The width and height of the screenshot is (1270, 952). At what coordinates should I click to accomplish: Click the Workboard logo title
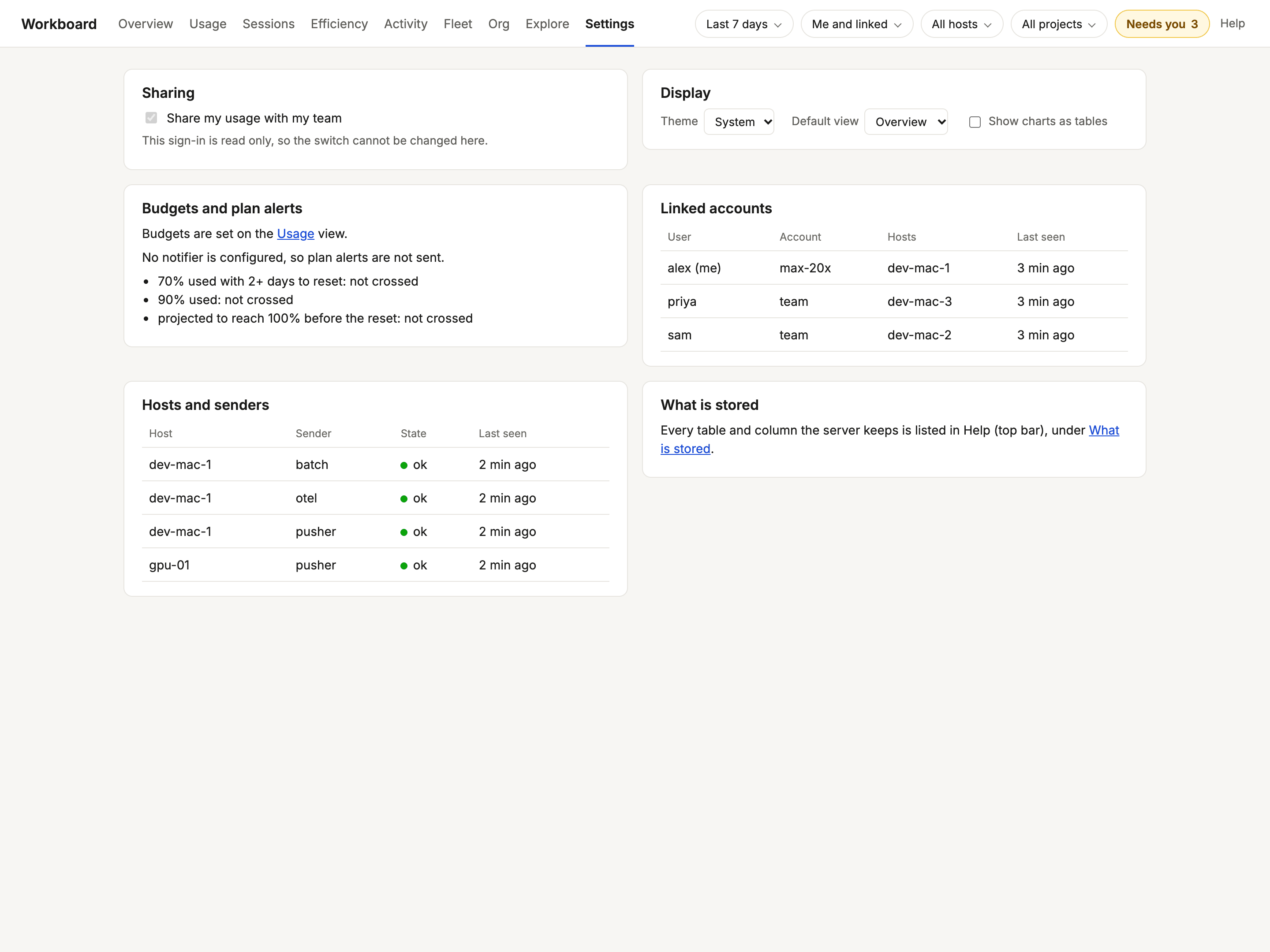(x=59, y=24)
